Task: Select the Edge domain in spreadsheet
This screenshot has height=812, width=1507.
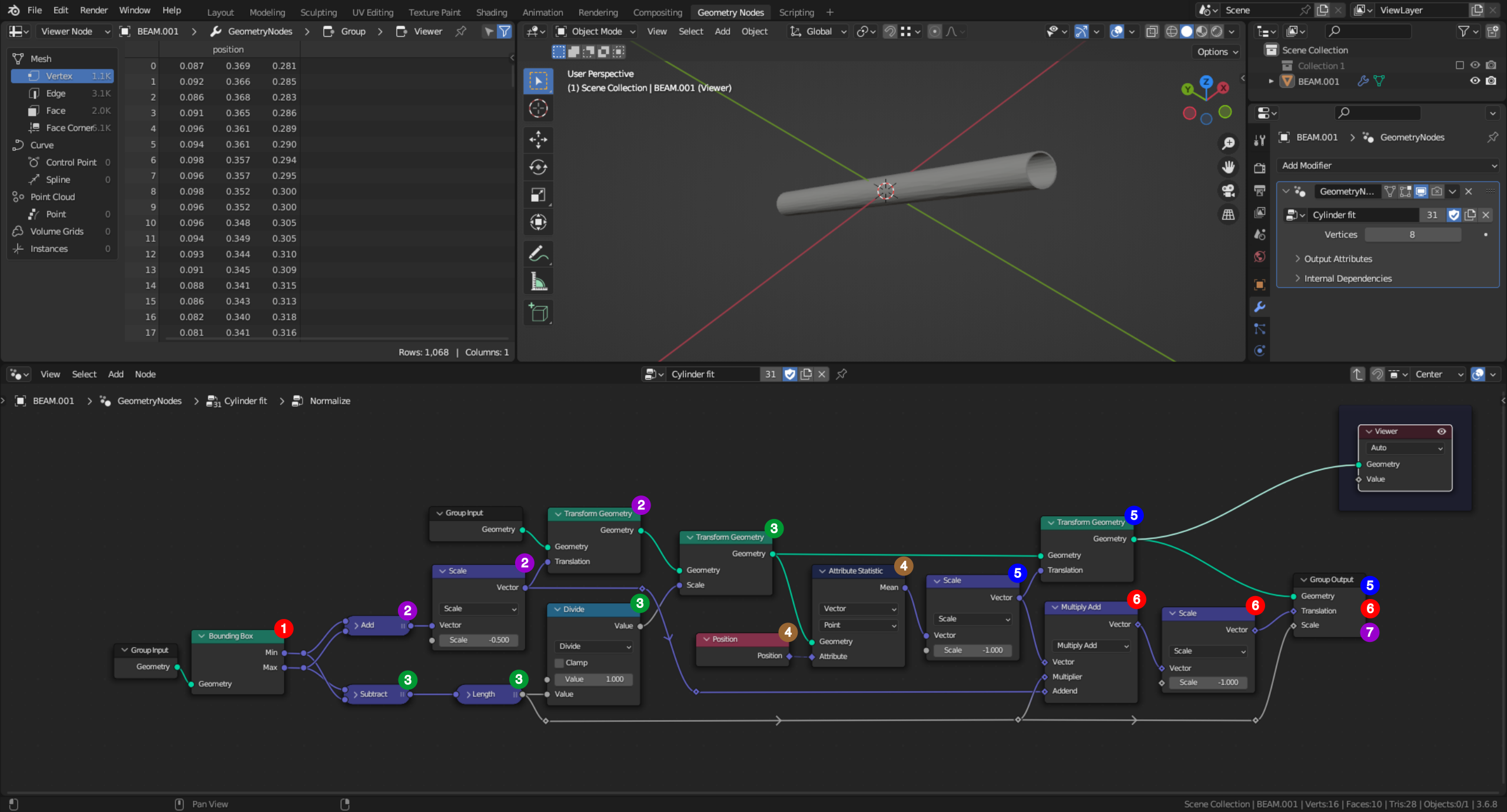Action: [x=62, y=93]
